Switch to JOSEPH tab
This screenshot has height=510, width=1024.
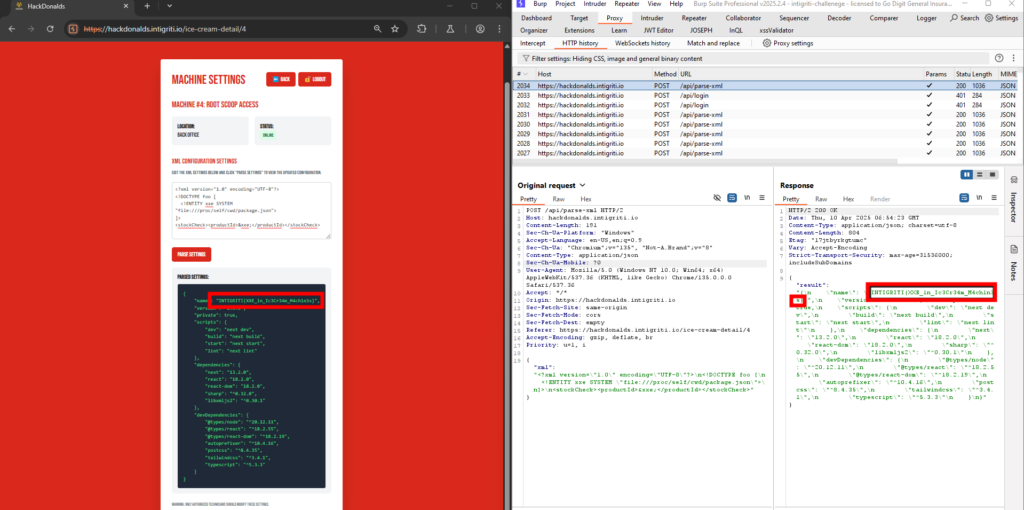tap(703, 30)
